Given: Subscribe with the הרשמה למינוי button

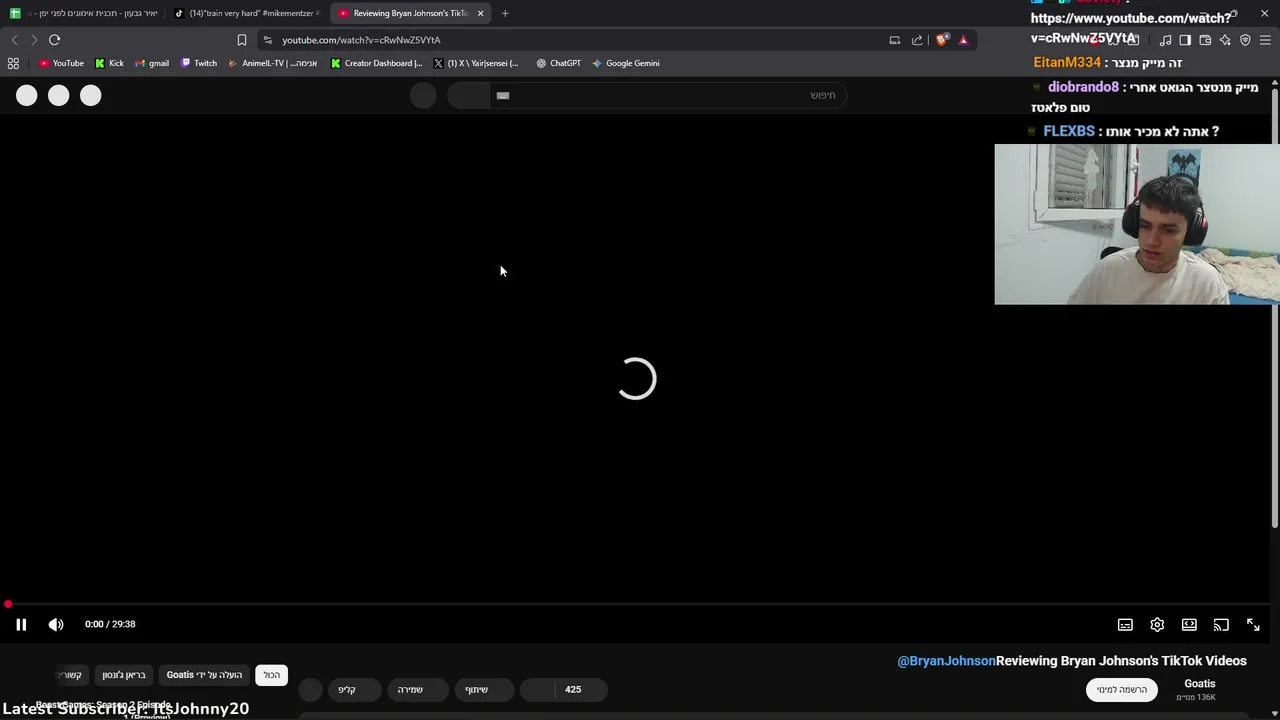Looking at the screenshot, I should (x=1121, y=689).
